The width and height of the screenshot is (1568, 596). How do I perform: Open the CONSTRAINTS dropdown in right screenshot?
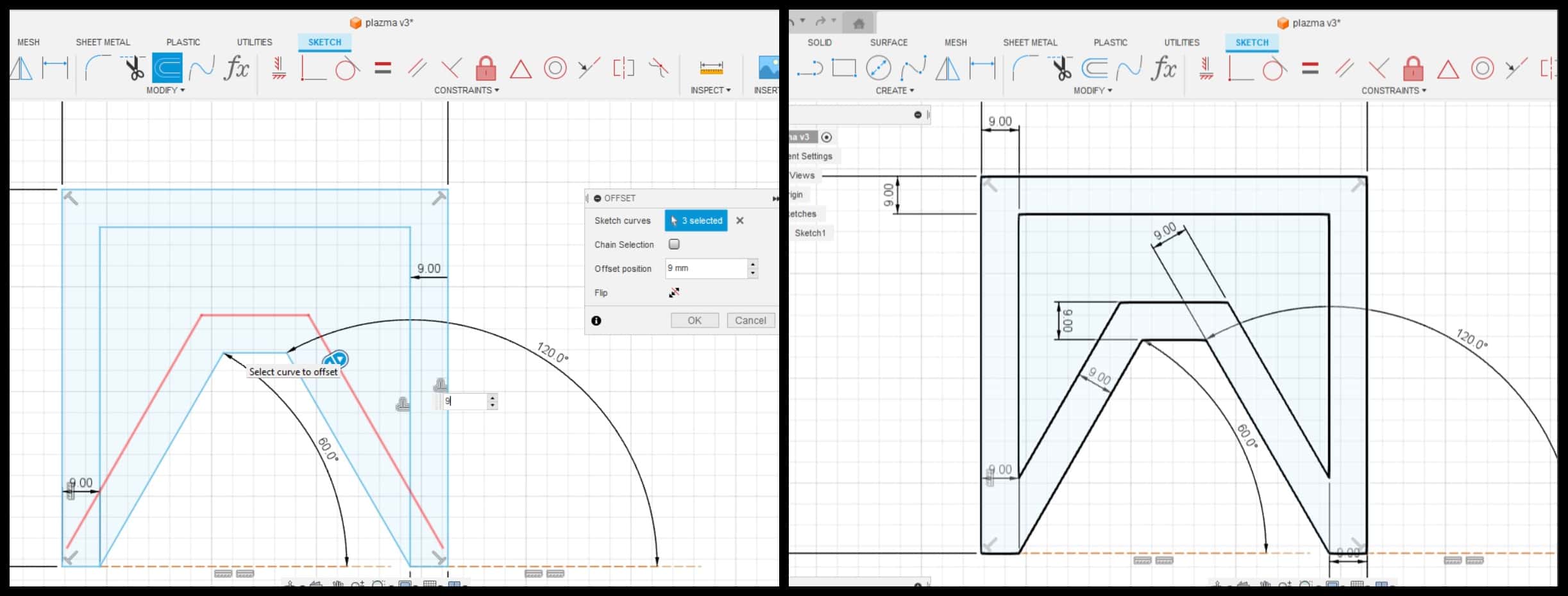point(1394,90)
